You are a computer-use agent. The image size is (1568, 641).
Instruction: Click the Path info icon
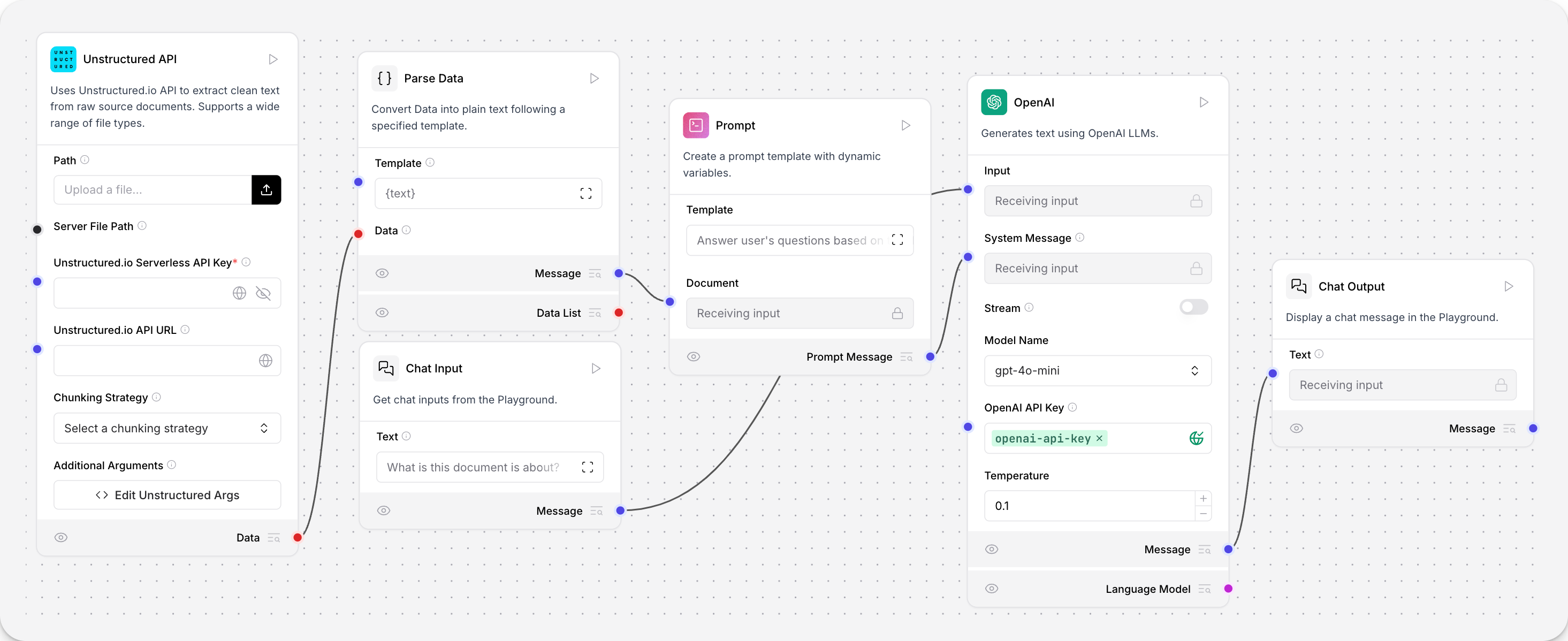click(x=85, y=160)
